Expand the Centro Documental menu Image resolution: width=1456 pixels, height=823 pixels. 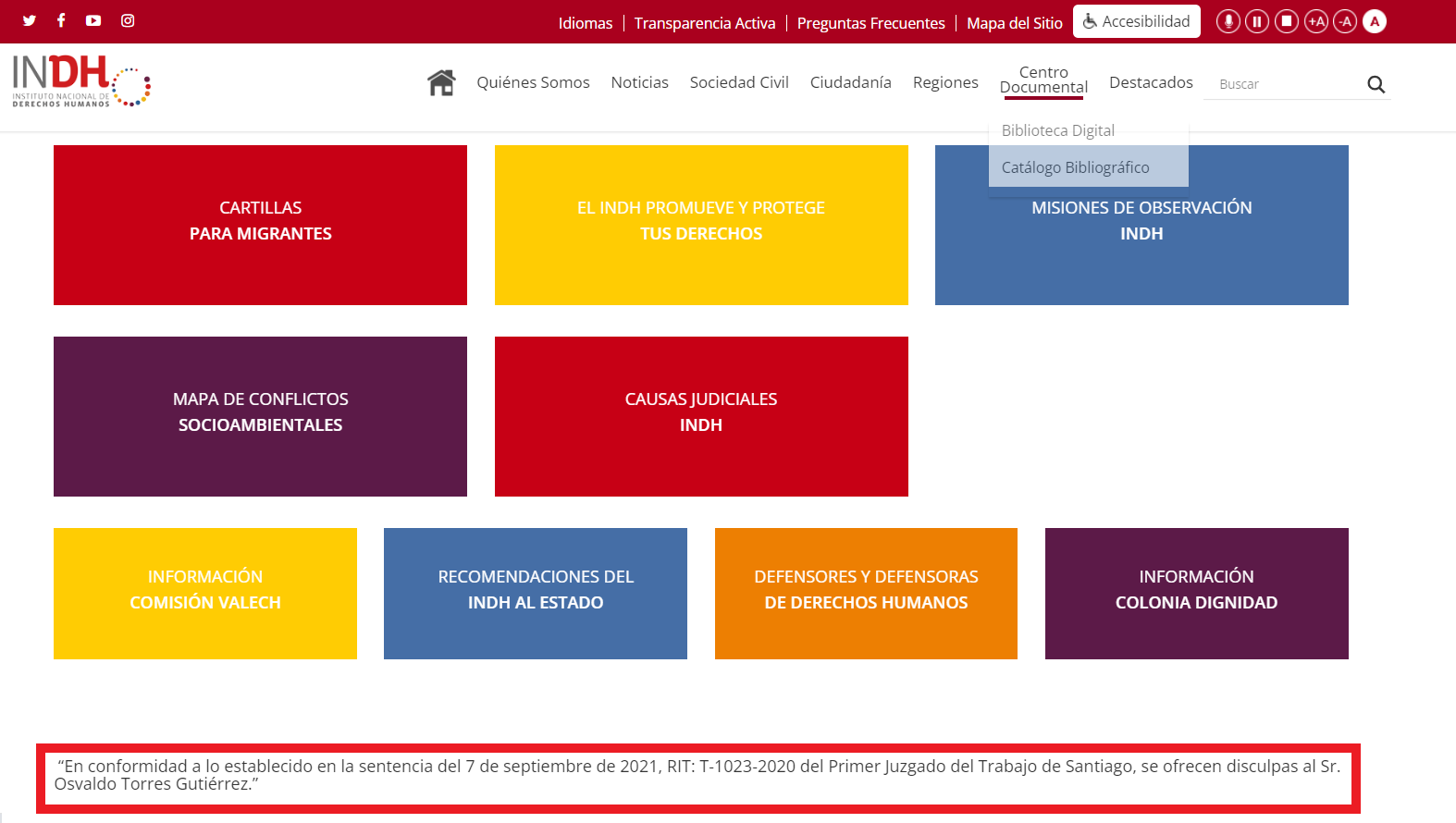1043,80
